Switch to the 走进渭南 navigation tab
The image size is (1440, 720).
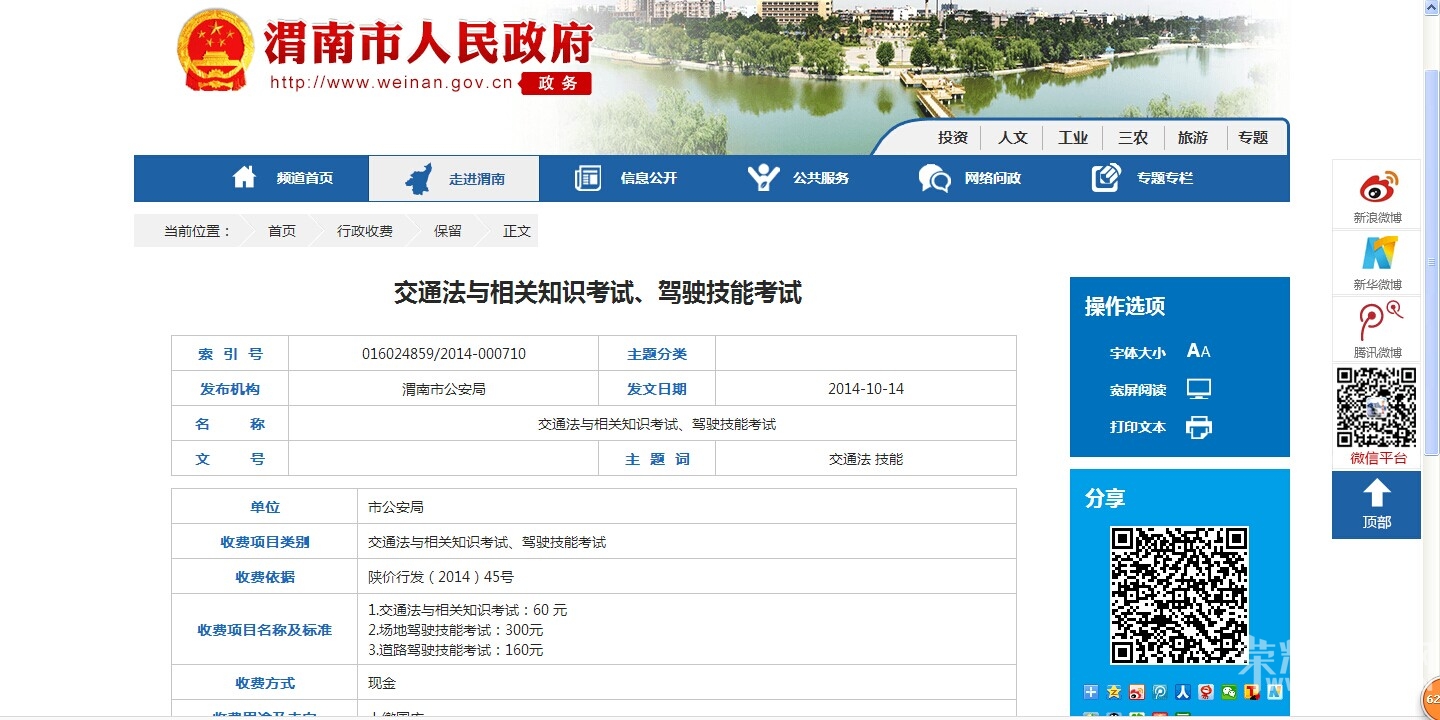tap(455, 178)
